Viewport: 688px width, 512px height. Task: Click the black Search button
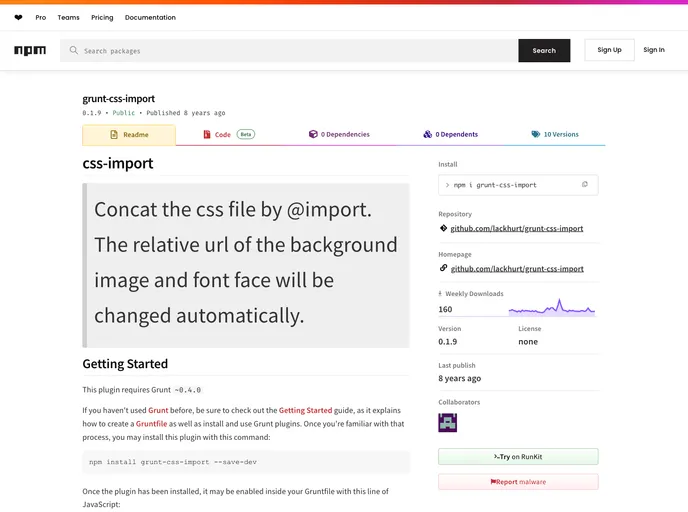point(544,50)
